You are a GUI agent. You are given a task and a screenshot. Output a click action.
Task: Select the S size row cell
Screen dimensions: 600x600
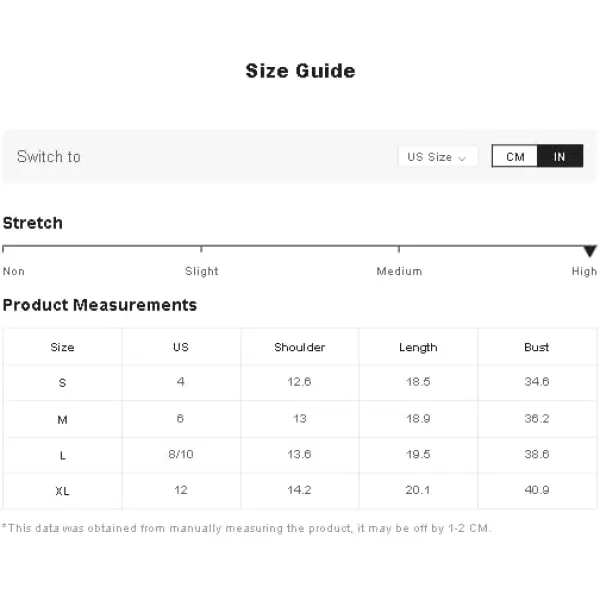tap(62, 383)
